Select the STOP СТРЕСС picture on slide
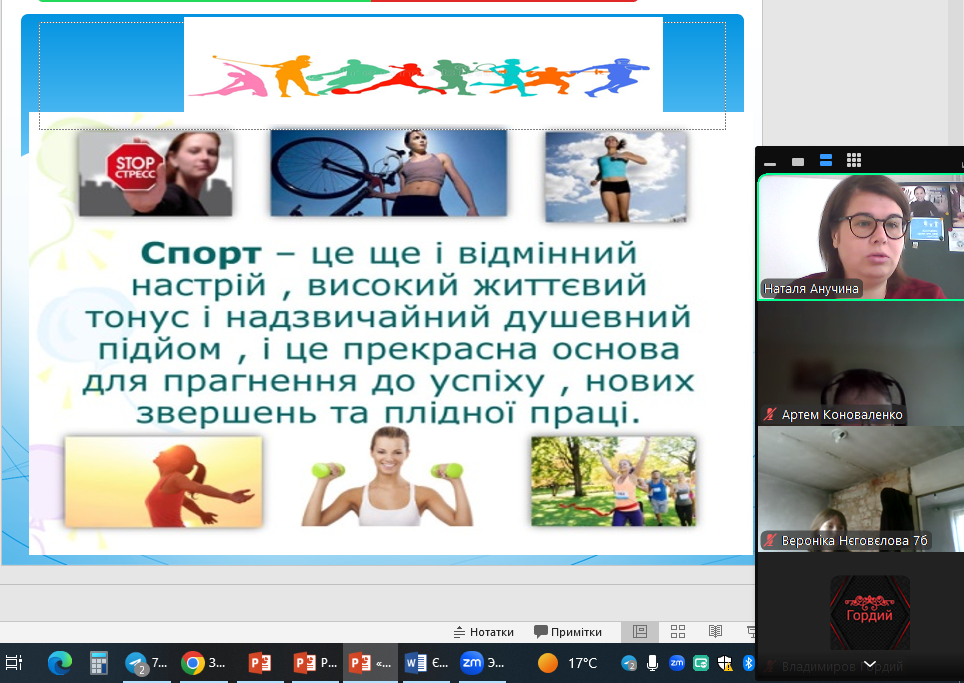964x683 pixels. [156, 173]
